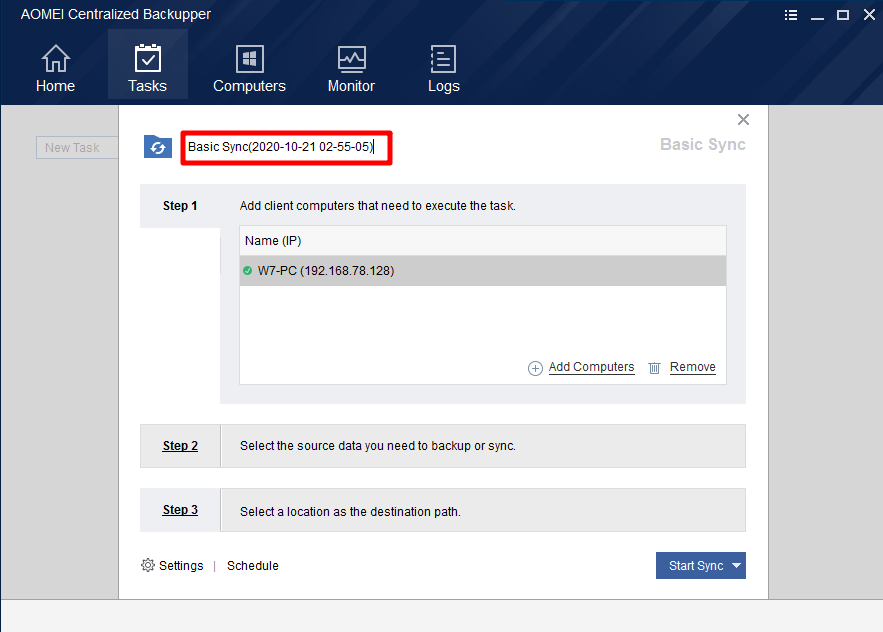
Task: Edit the task name field
Action: 286,148
